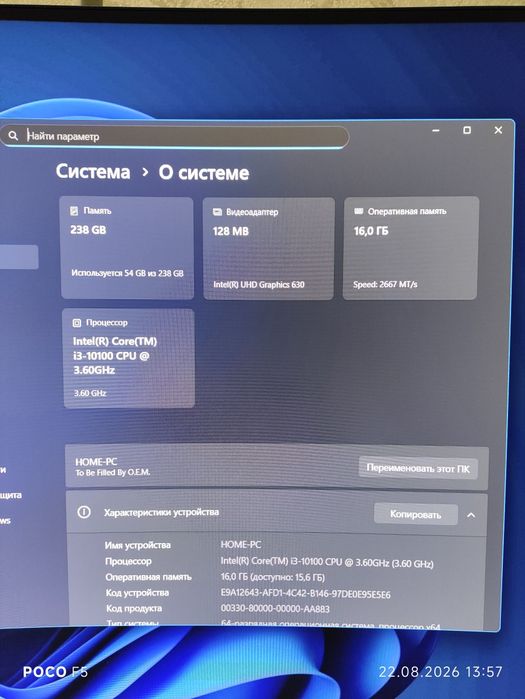The image size is (525, 699).
Task: Click the search magnifier icon
Action: pyautogui.click(x=13, y=136)
